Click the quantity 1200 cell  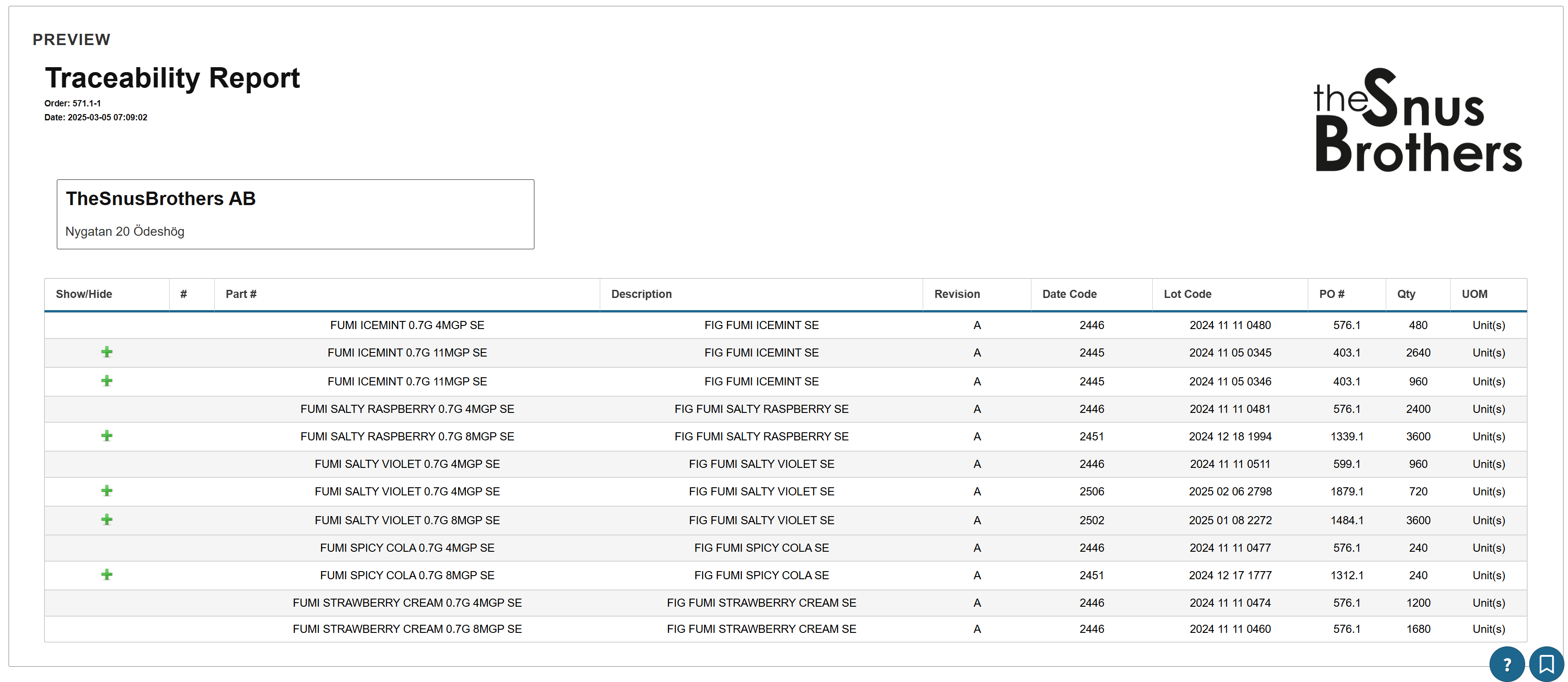coord(1418,602)
